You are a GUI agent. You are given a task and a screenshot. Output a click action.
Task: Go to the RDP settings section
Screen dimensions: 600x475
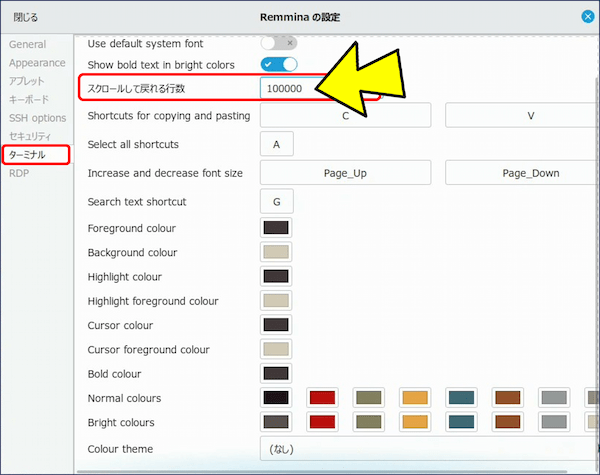pyautogui.click(x=19, y=173)
